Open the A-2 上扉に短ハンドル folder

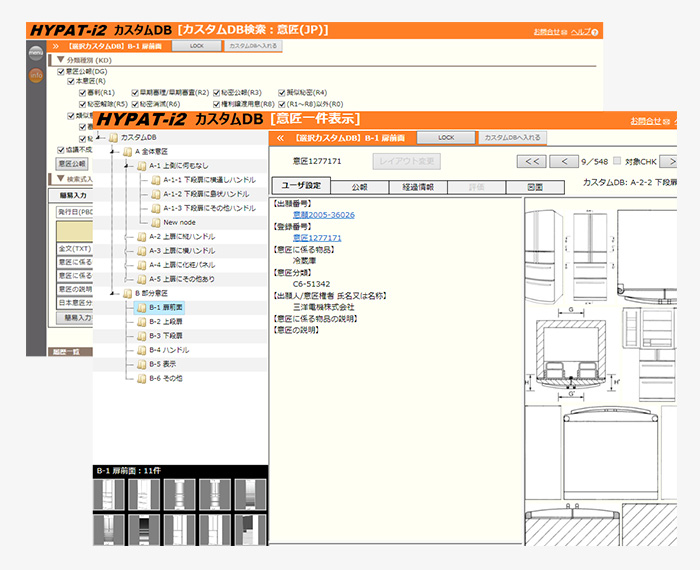coord(141,236)
